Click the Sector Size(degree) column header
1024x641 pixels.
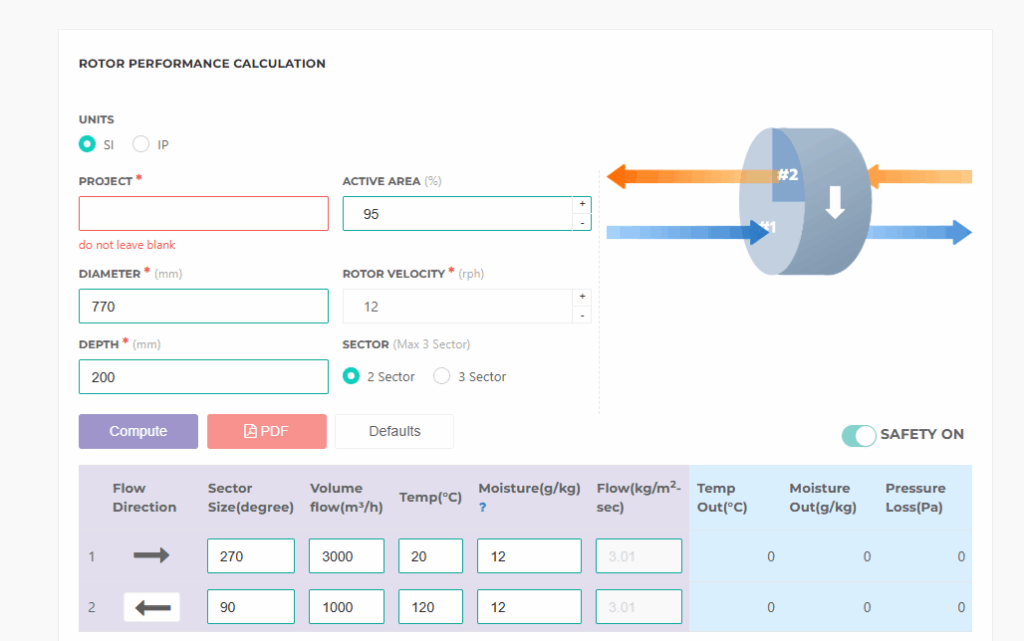click(x=251, y=497)
